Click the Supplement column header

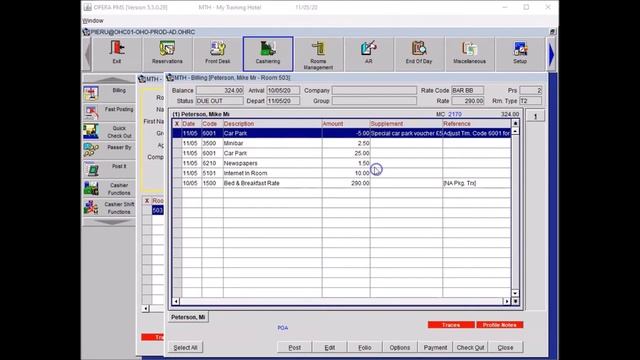406,124
